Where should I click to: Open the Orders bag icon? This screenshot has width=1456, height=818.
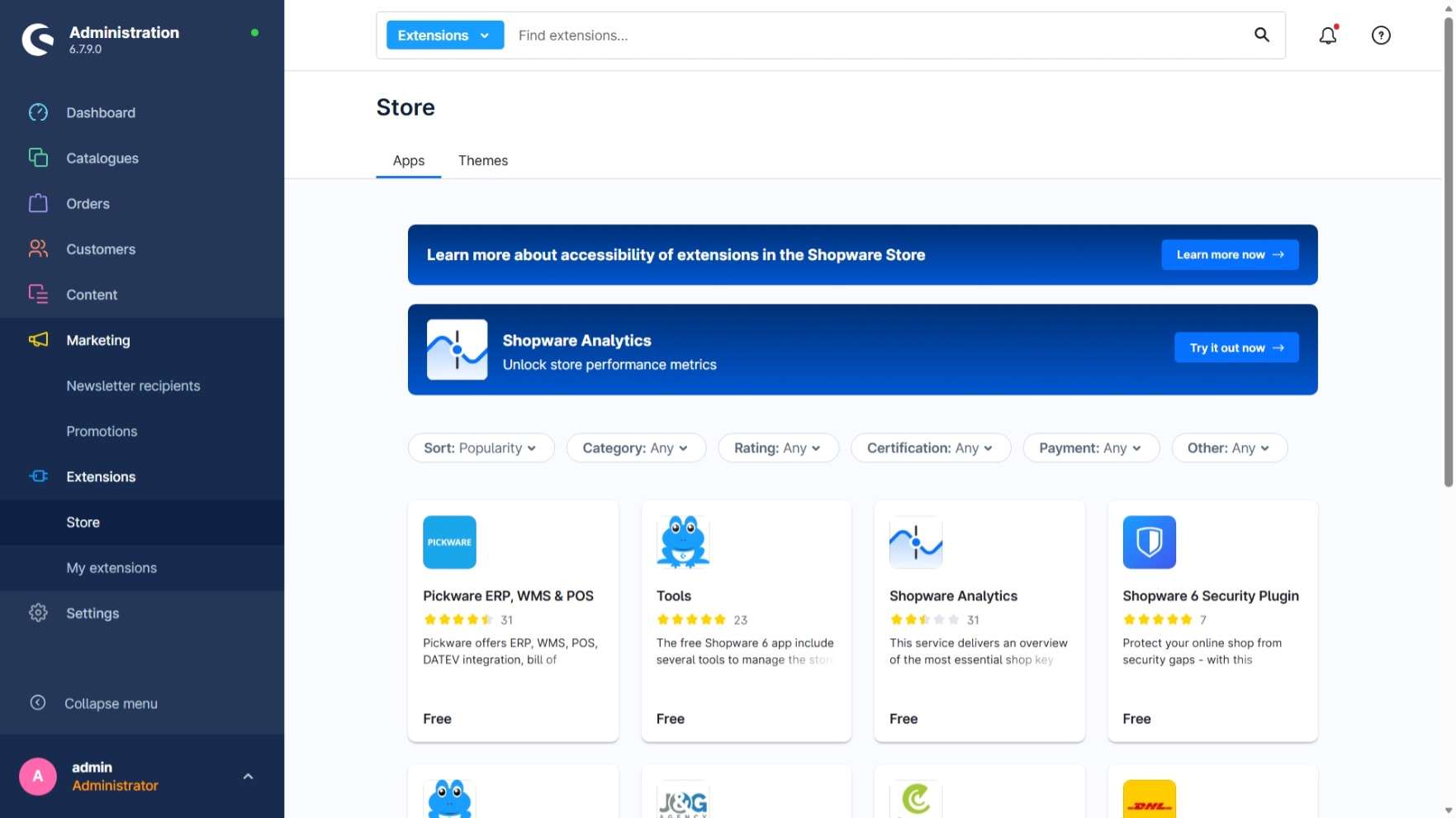[x=38, y=203]
